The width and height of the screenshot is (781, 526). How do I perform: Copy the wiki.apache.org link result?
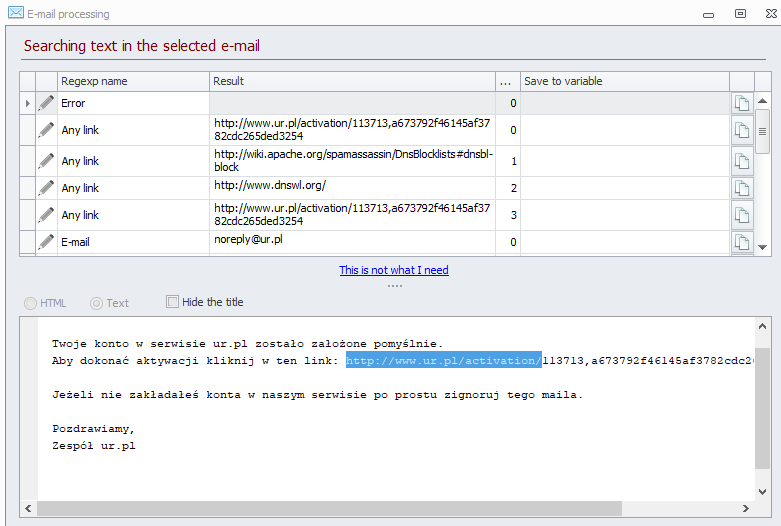pos(742,161)
